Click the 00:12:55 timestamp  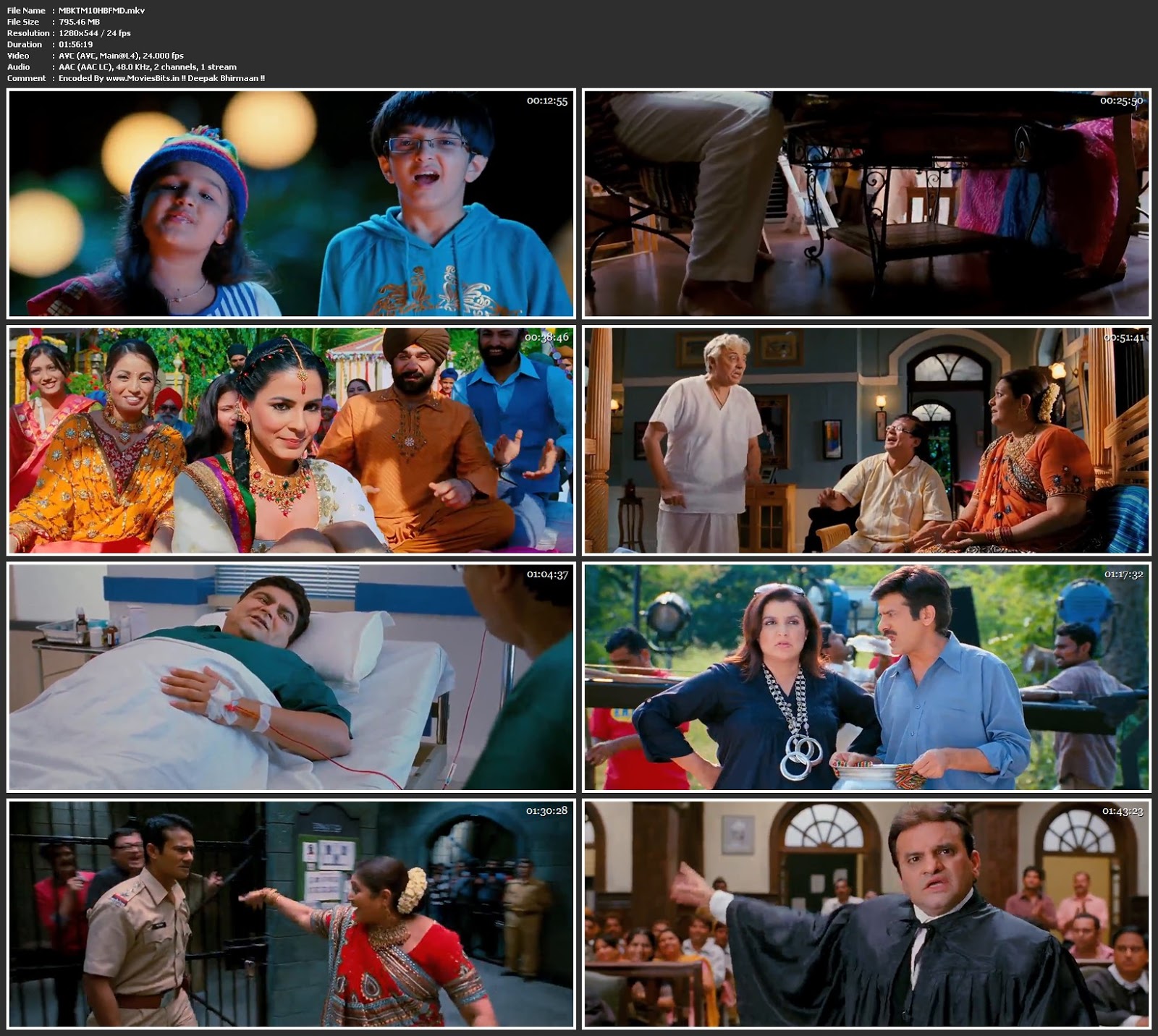point(546,101)
